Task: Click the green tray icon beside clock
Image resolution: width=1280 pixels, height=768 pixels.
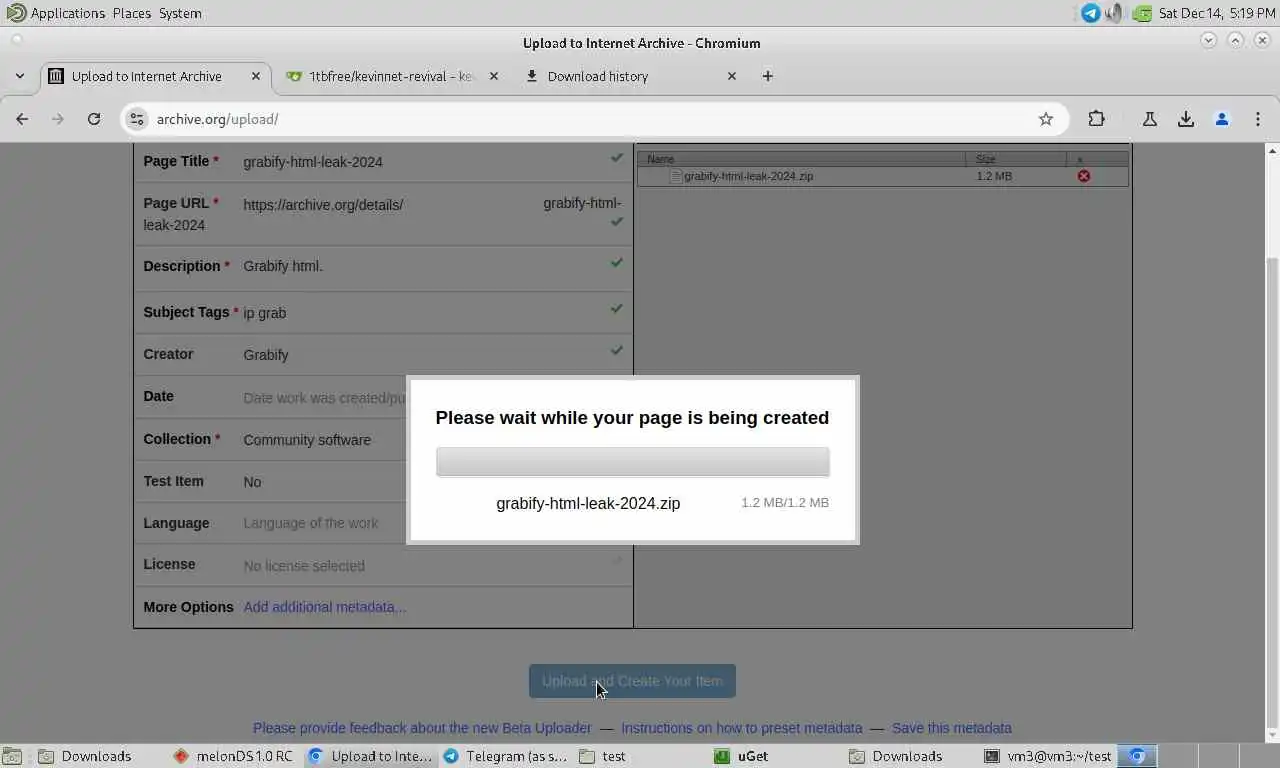Action: 1142,13
